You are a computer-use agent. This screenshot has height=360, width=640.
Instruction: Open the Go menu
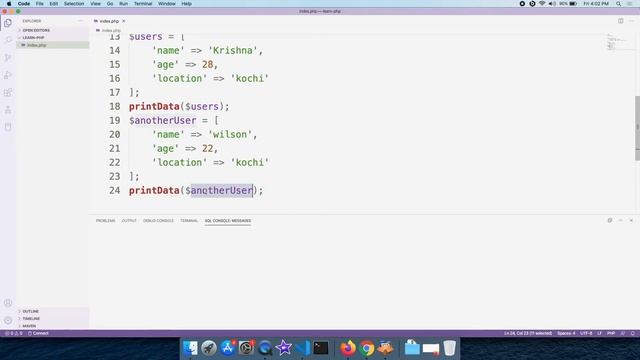pos(110,4)
